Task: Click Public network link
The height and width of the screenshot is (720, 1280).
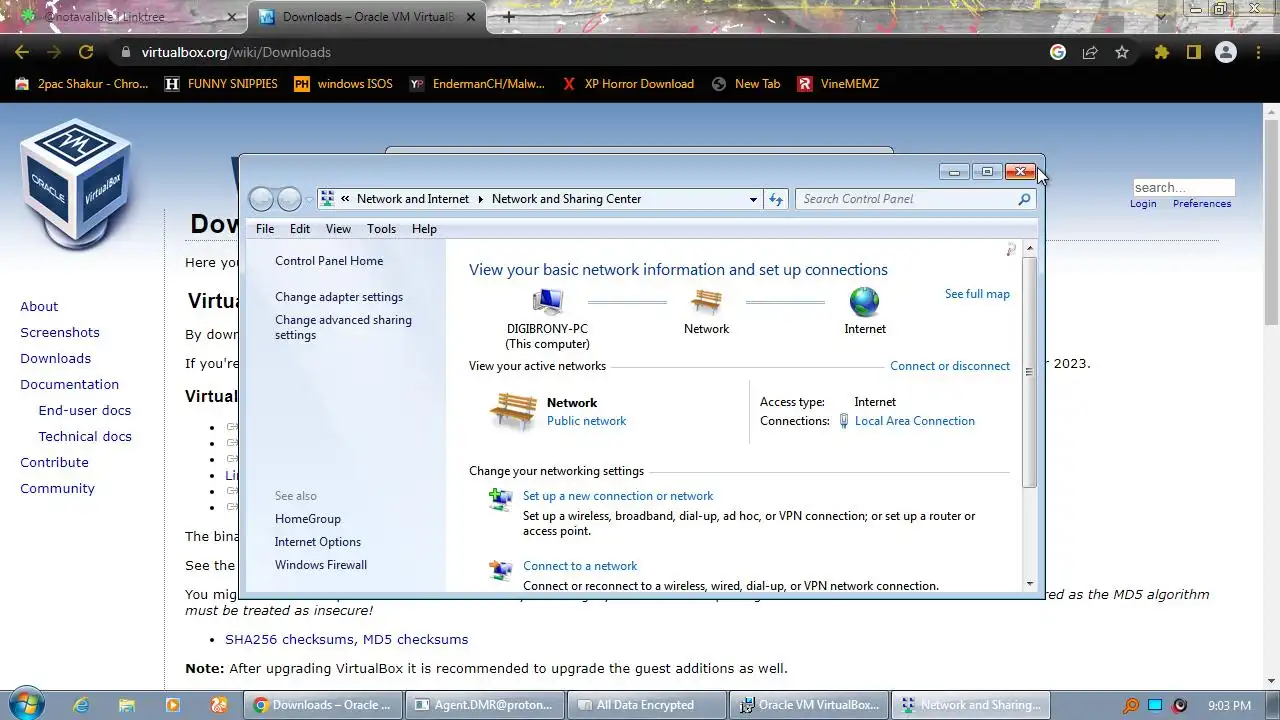Action: [586, 421]
